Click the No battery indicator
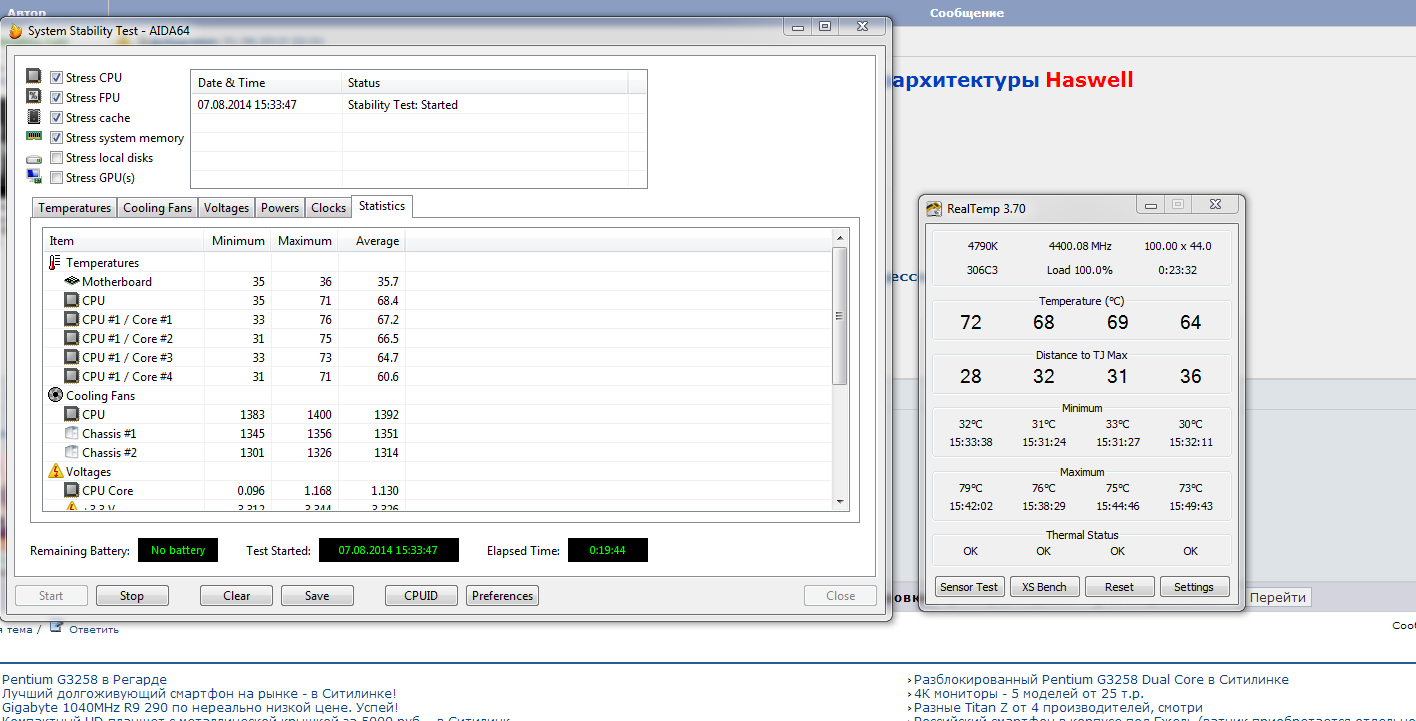This screenshot has width=1416, height=721. pos(178,550)
